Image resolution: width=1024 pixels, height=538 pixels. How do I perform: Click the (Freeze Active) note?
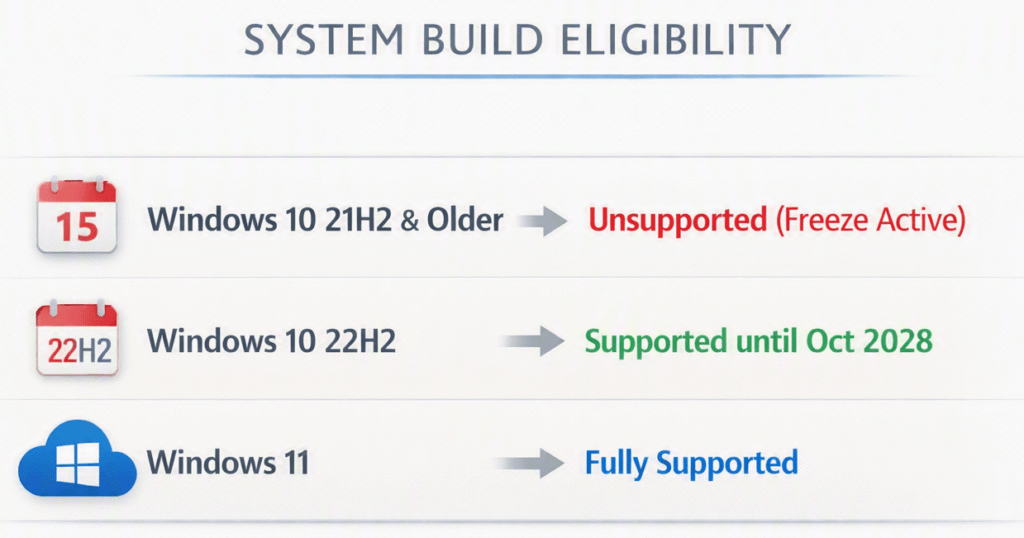871,220
